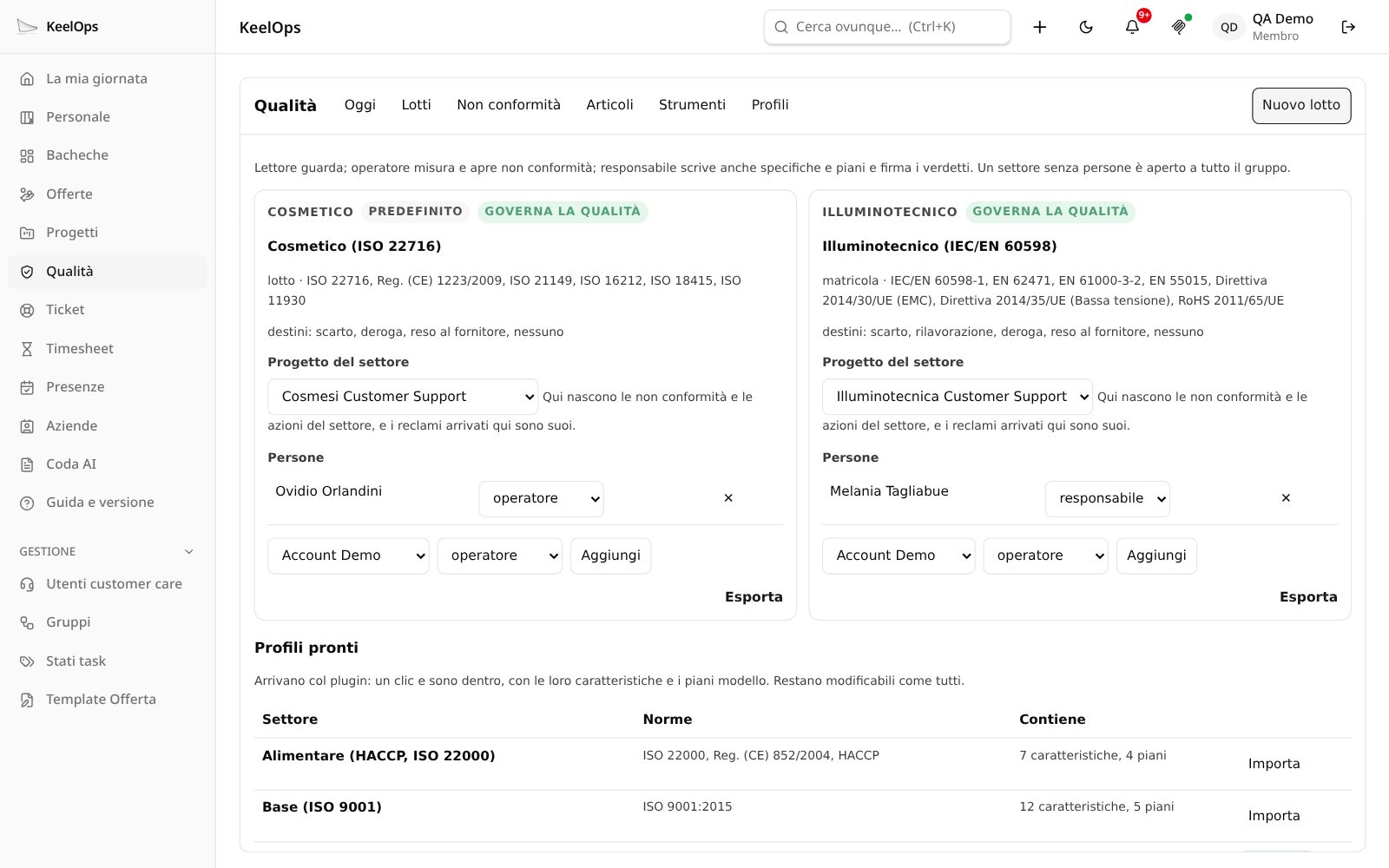This screenshot has height=868, width=1389.
Task: Open notifications bell icon
Action: tap(1132, 27)
